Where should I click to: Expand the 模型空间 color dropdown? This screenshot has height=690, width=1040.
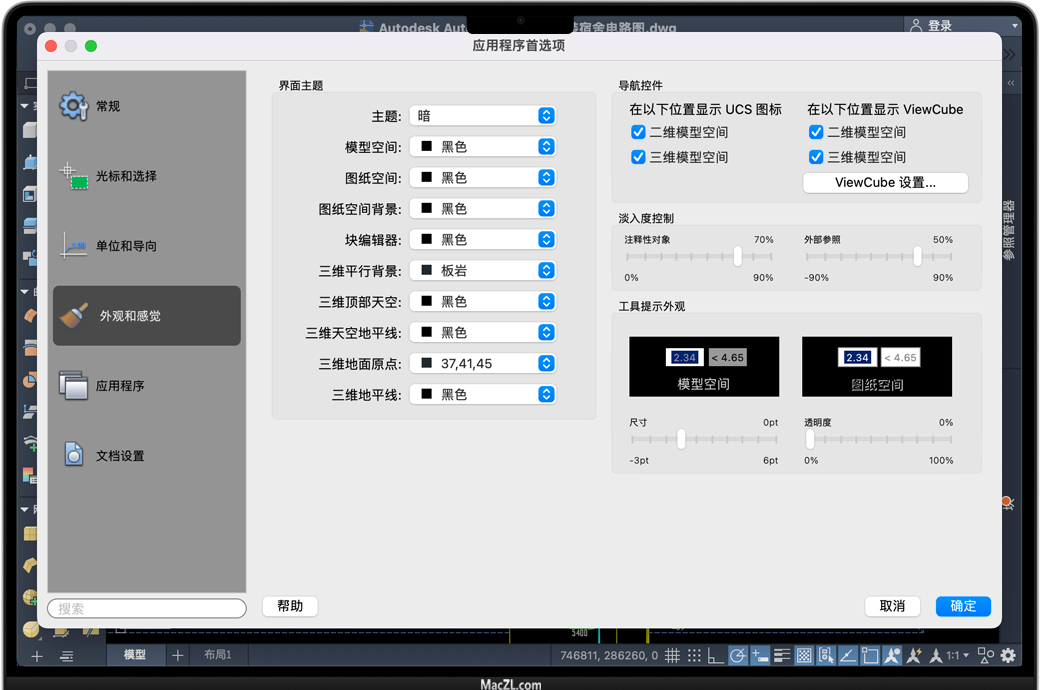click(x=482, y=147)
